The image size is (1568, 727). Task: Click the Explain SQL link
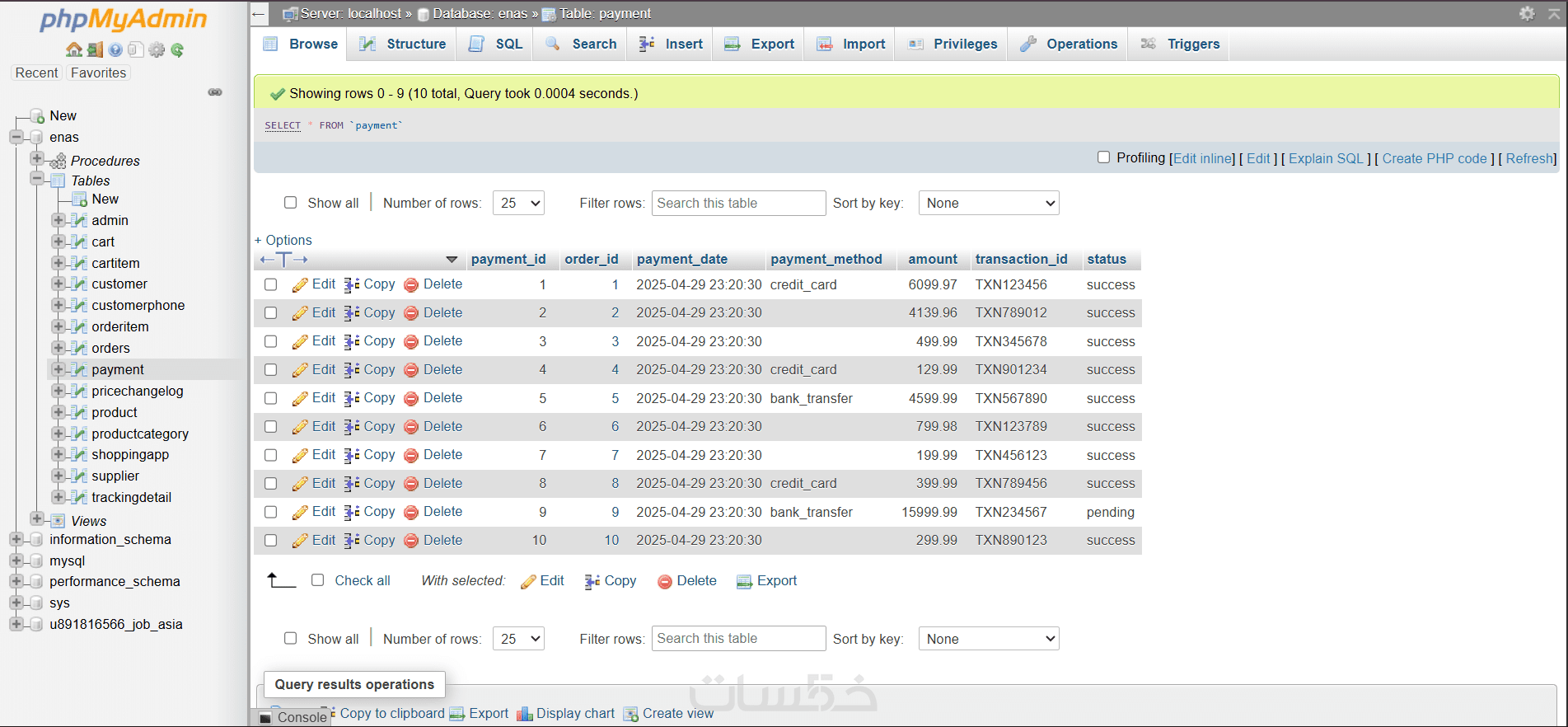tap(1326, 158)
